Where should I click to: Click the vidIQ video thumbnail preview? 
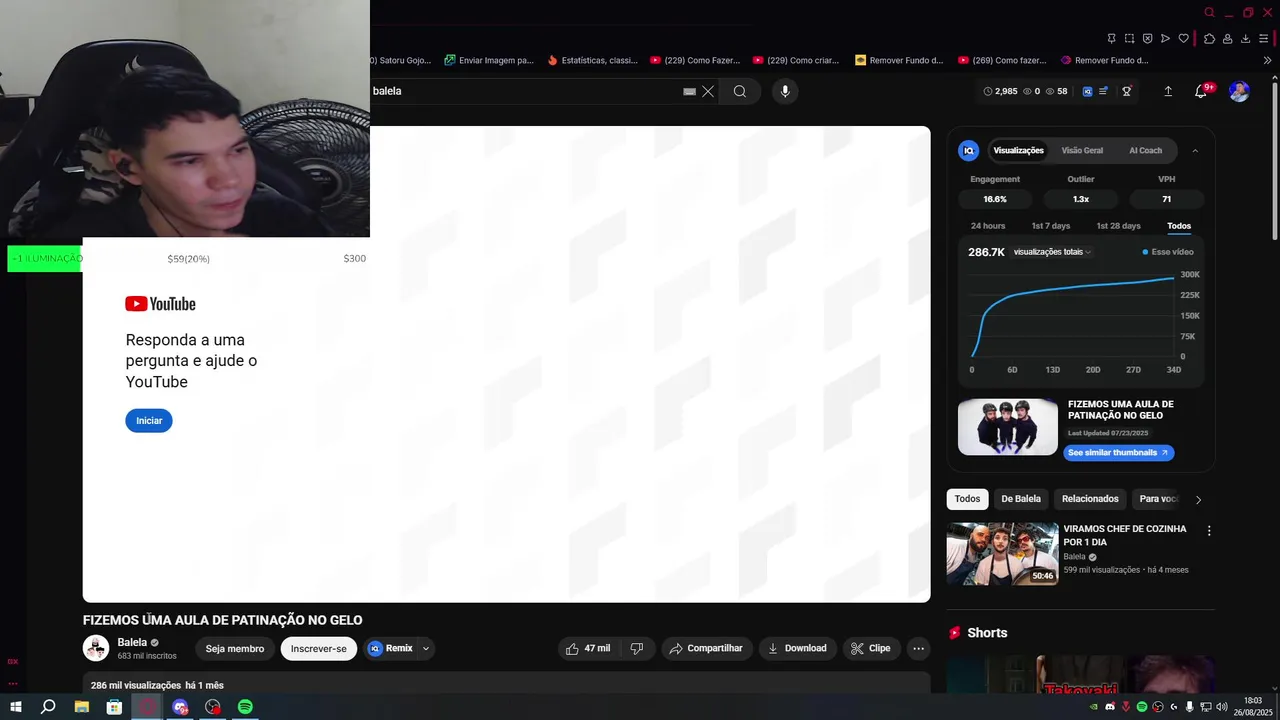tap(1008, 427)
